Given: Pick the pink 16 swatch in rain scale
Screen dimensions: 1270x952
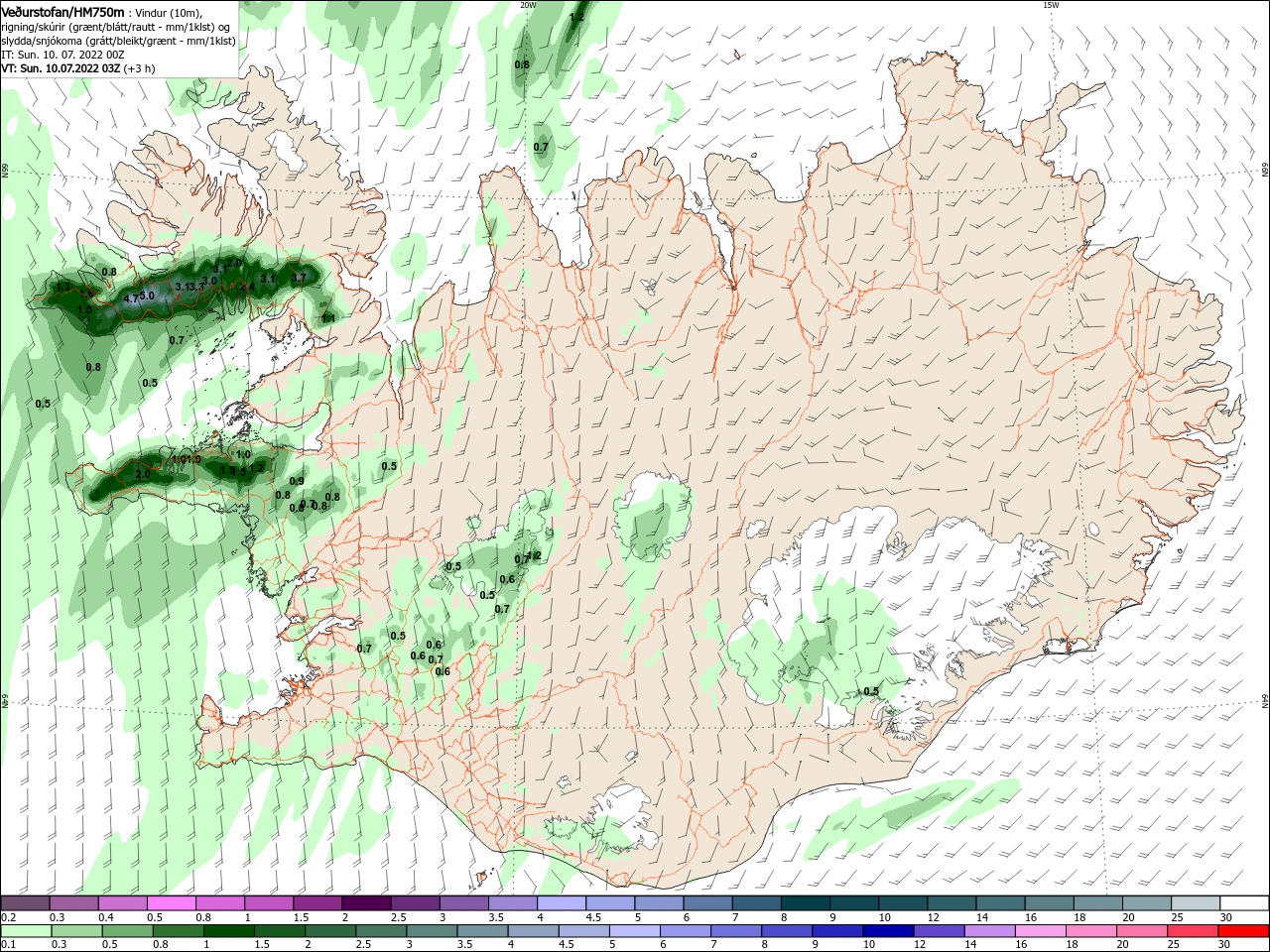Looking at the screenshot, I should click(1040, 931).
